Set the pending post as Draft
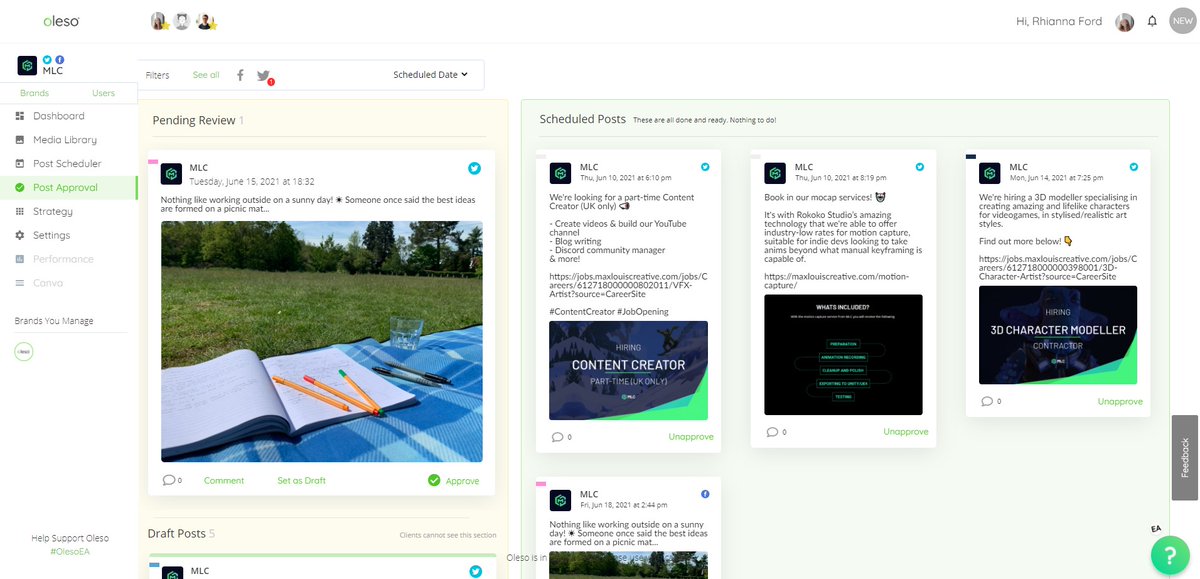This screenshot has height=579, width=1200. [301, 481]
